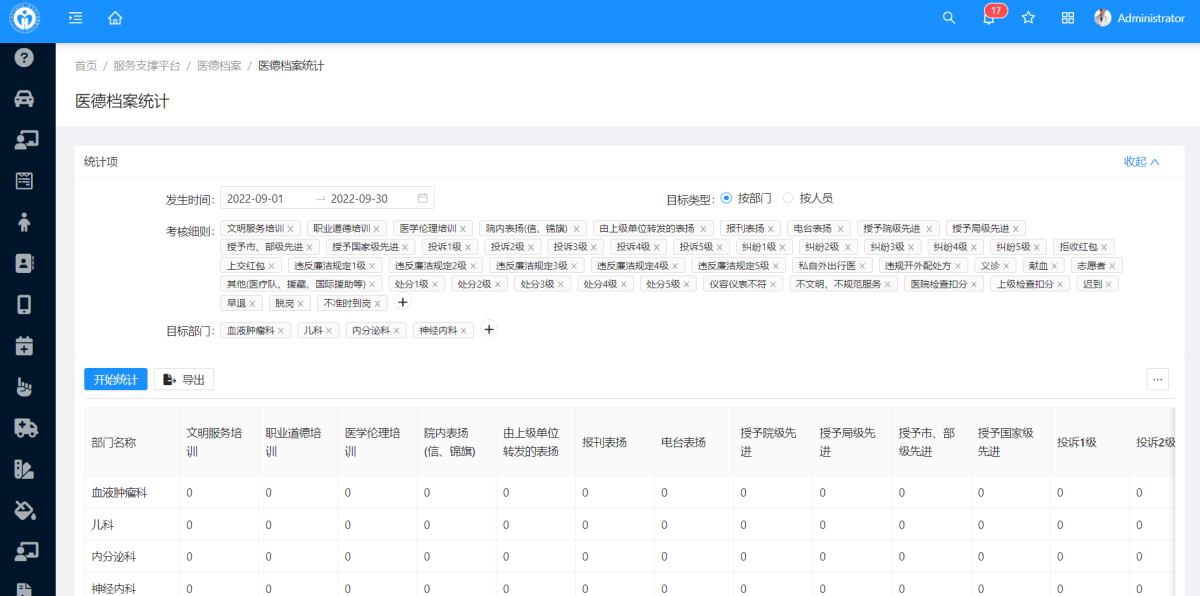Open favorites with the star icon
Image resolution: width=1200 pixels, height=596 pixels.
click(x=1028, y=18)
